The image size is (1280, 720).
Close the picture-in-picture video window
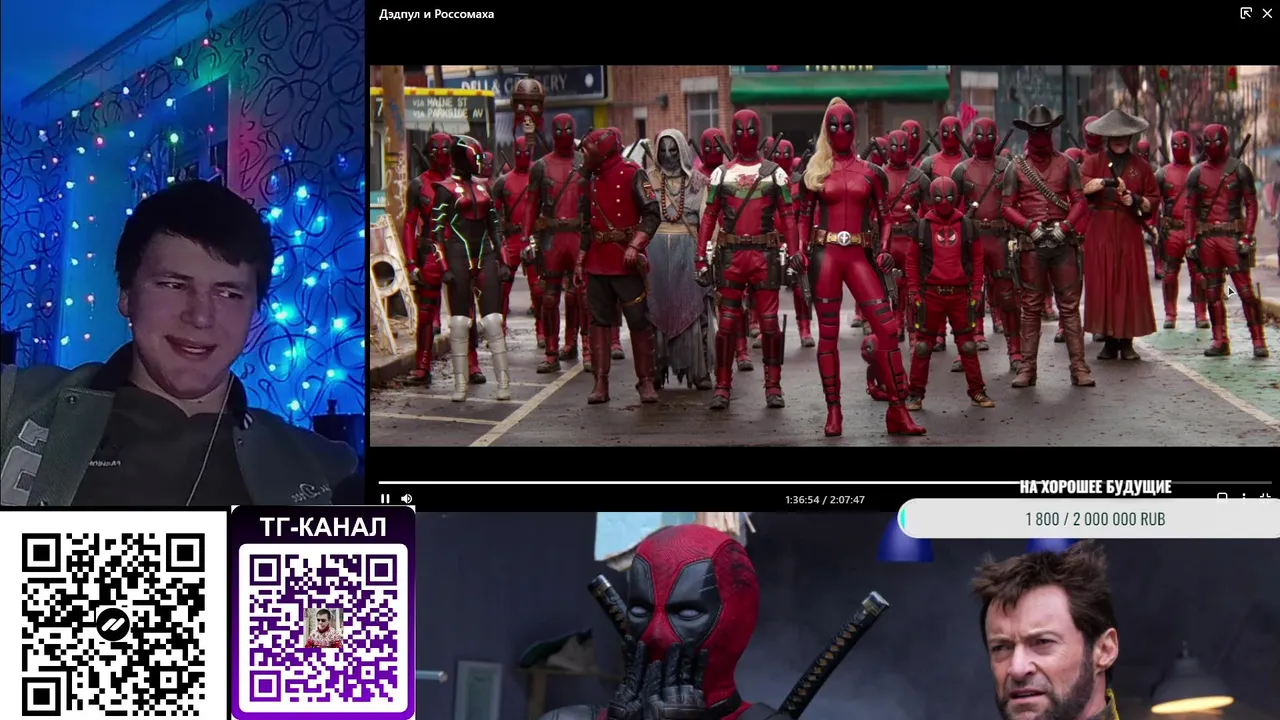[x=1267, y=13]
